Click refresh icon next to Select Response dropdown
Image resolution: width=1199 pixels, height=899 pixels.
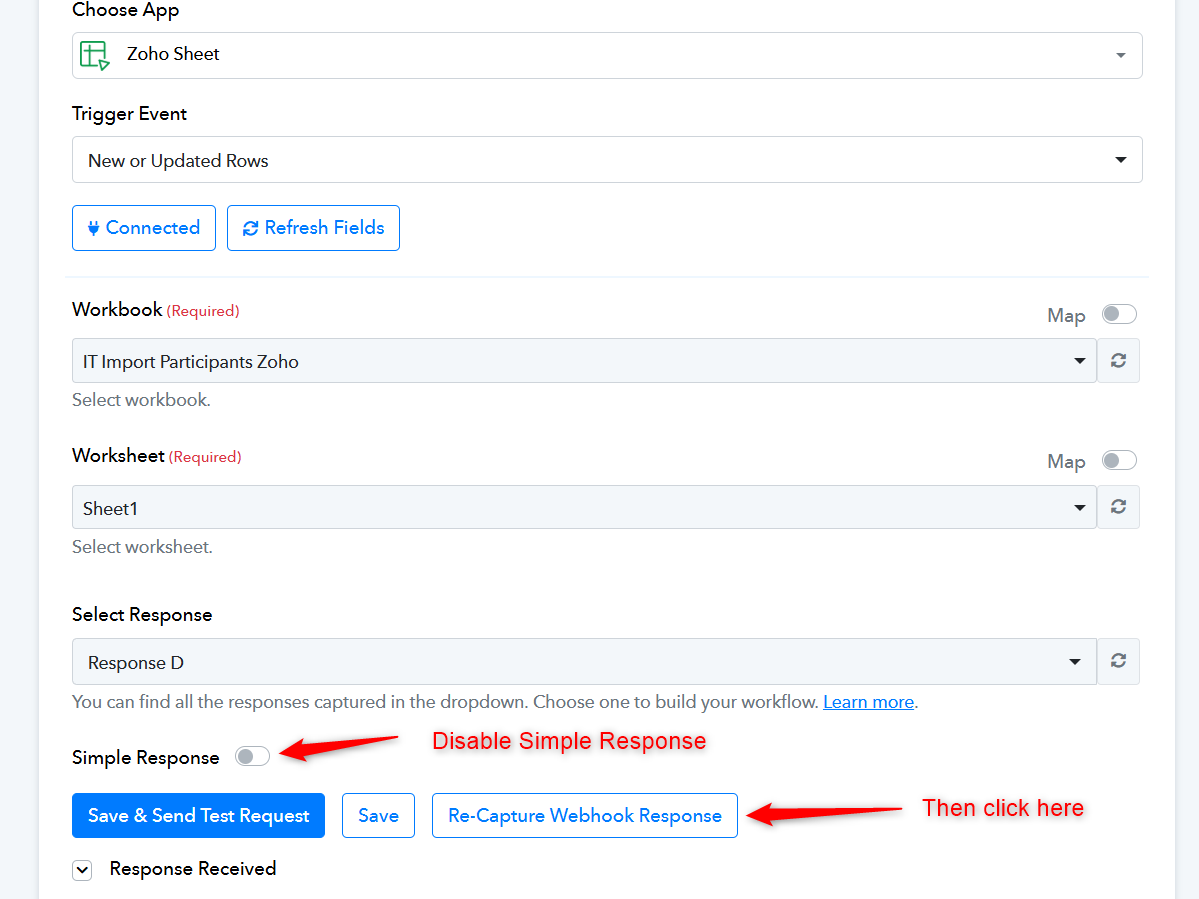coord(1118,661)
